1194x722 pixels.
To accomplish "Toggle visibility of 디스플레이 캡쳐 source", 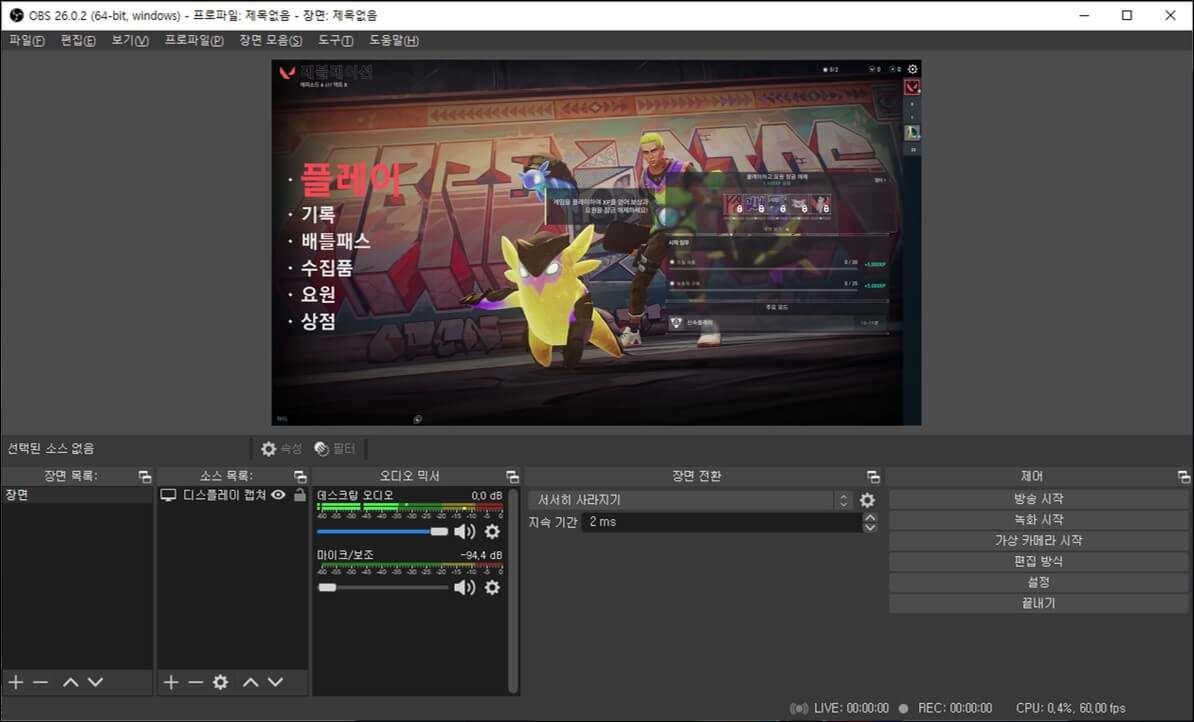I will tap(279, 495).
